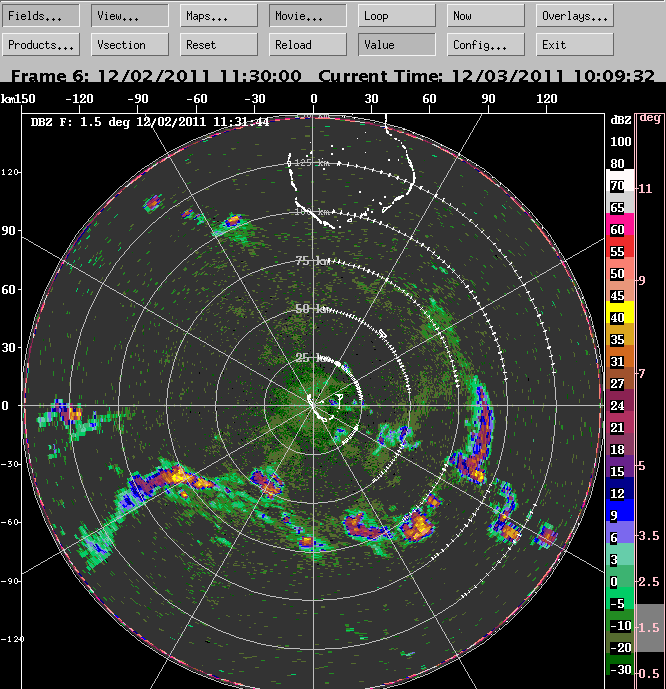Pick the 2.5 deg elevation tilt

pyautogui.click(x=649, y=582)
